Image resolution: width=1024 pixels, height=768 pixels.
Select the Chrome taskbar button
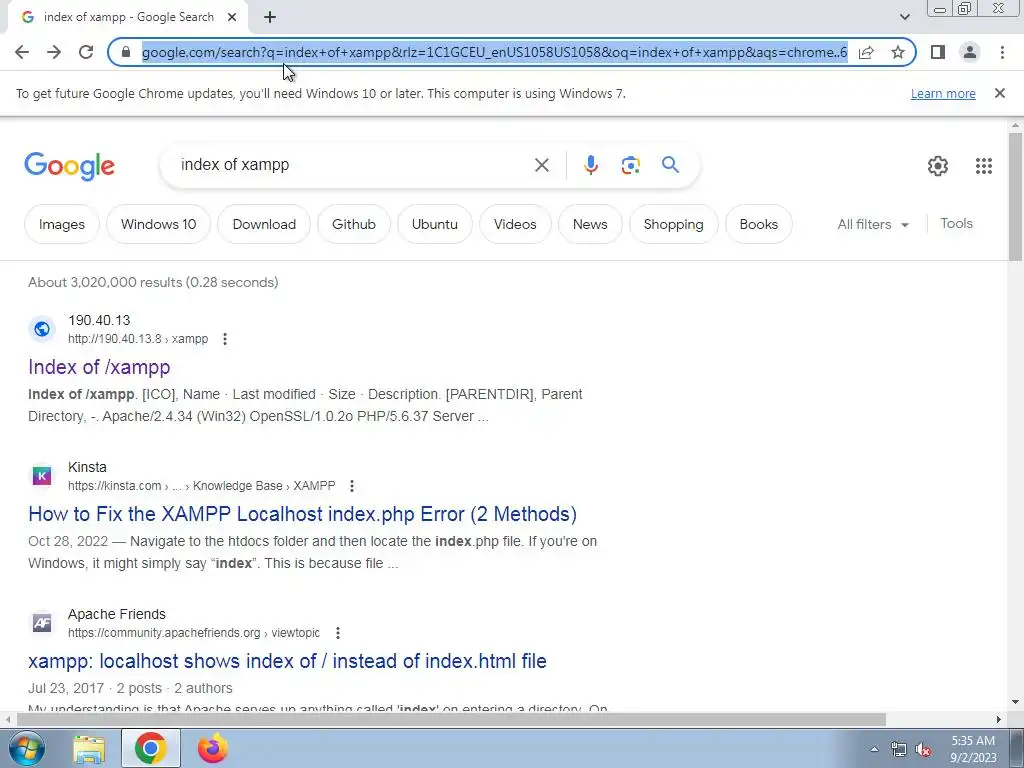pyautogui.click(x=151, y=748)
